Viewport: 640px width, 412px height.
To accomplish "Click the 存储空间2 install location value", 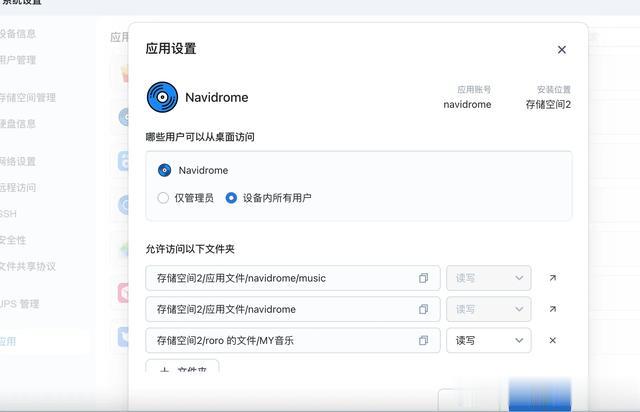I will click(x=548, y=105).
